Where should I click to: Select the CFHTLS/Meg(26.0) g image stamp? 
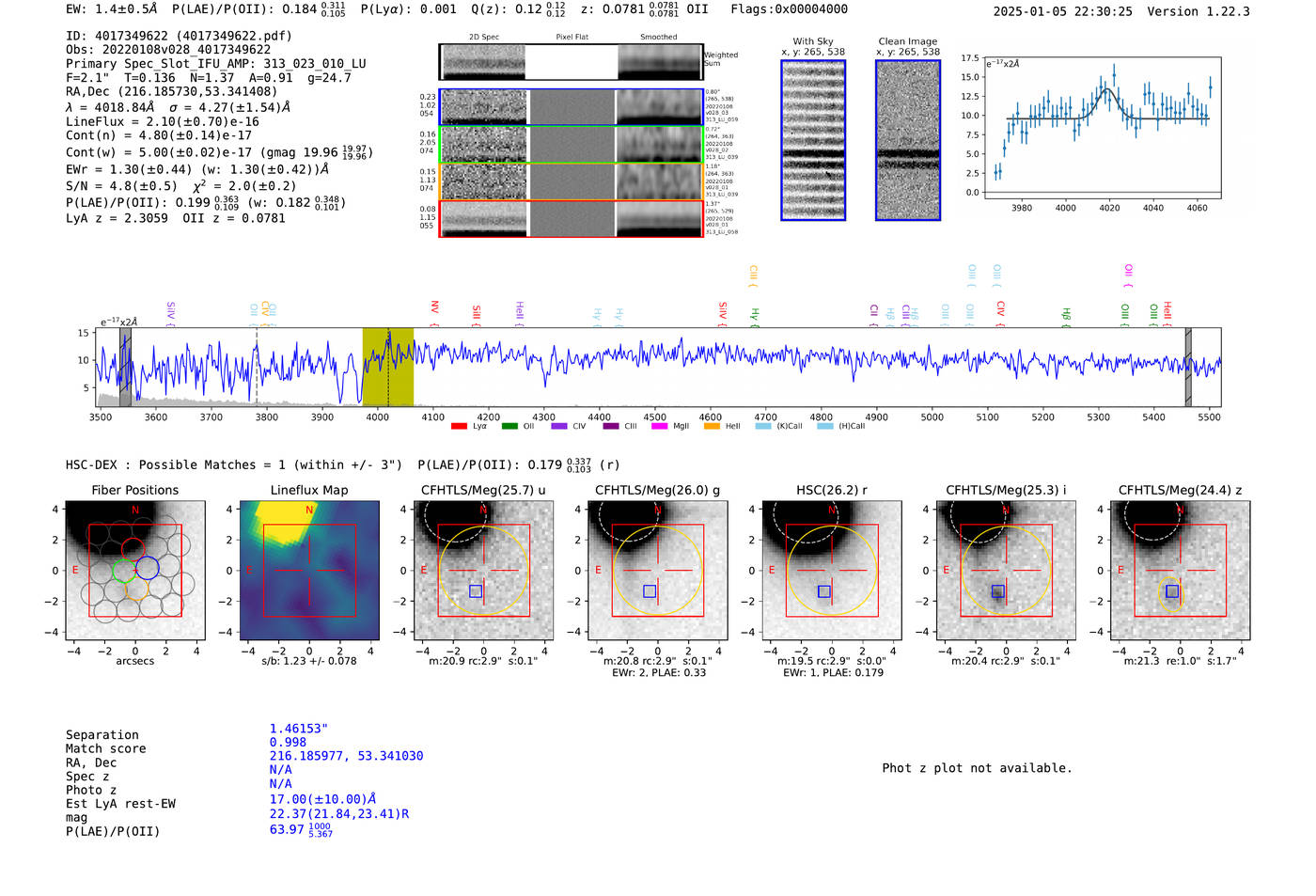coord(658,571)
